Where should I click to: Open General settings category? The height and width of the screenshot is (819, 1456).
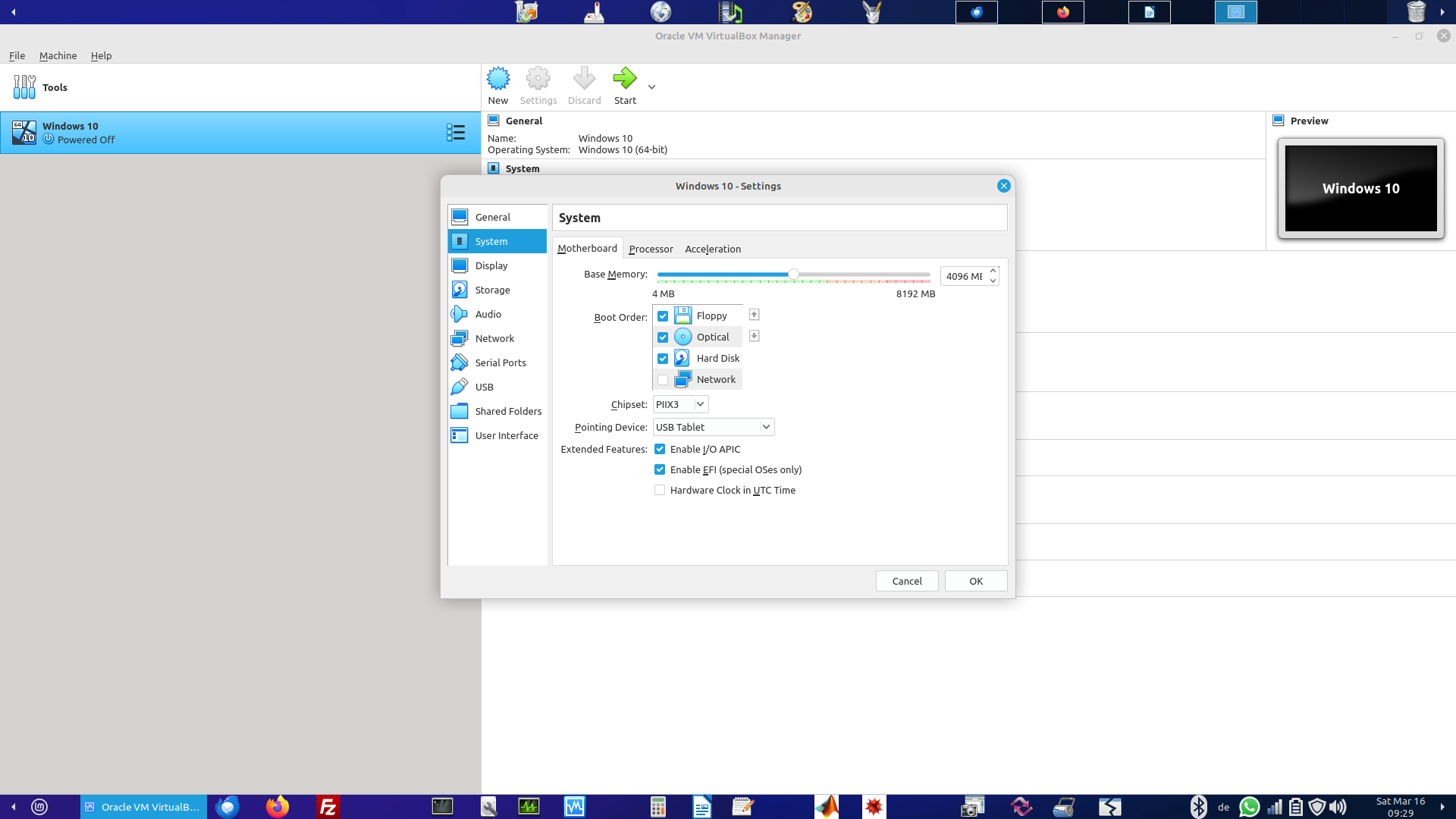(497, 217)
